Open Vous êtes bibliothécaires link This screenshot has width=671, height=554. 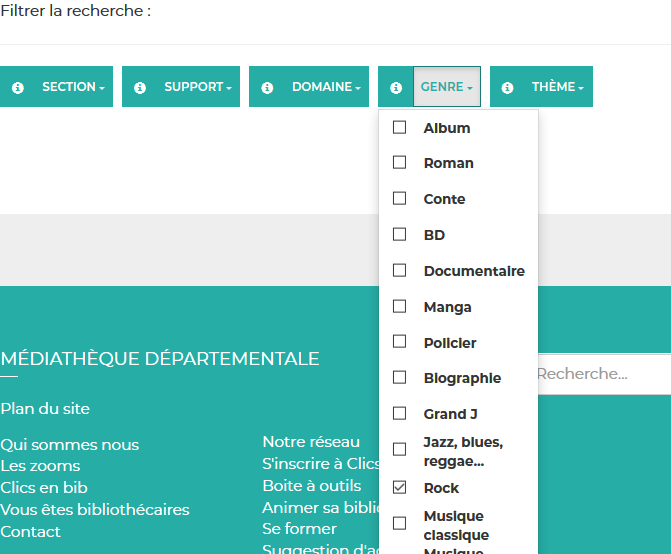coord(95,510)
